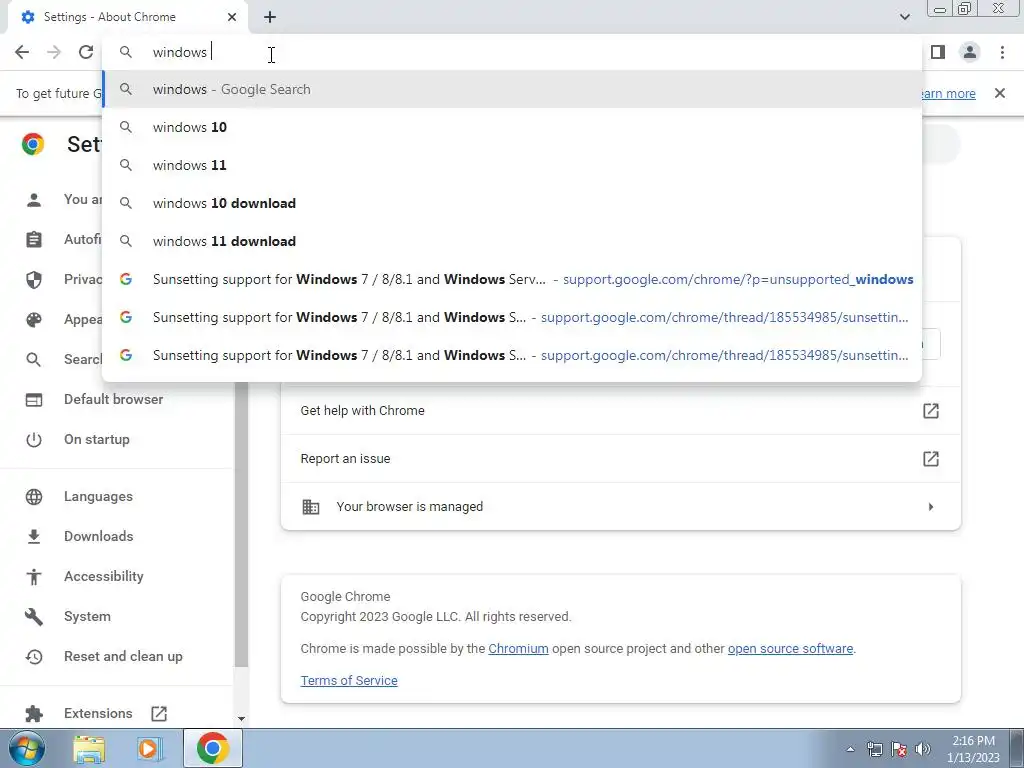The image size is (1024, 768).
Task: Click the network tray icon
Action: pyautogui.click(x=874, y=749)
